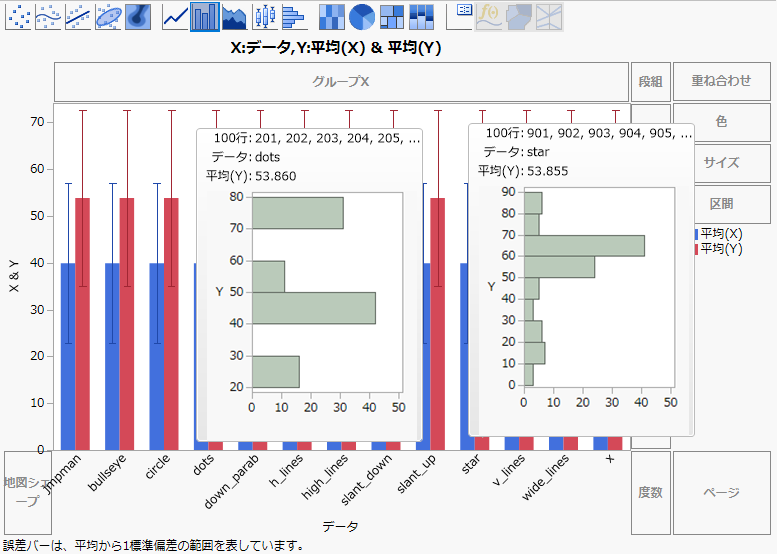Click the bullseye axis category label
Screen dimensions: 777x554
click(107, 473)
